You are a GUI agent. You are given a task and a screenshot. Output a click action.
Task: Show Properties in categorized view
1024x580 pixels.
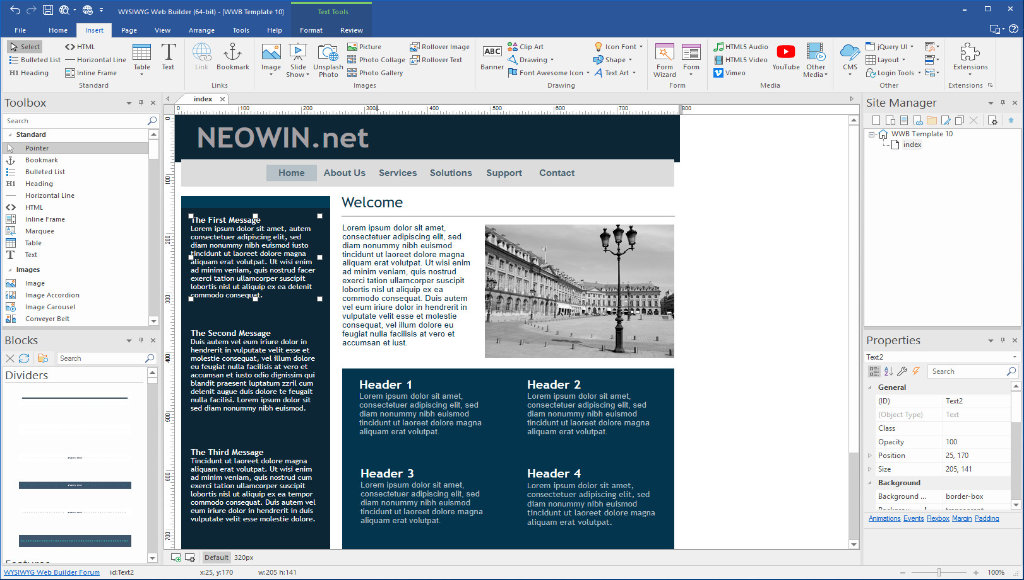[x=874, y=371]
